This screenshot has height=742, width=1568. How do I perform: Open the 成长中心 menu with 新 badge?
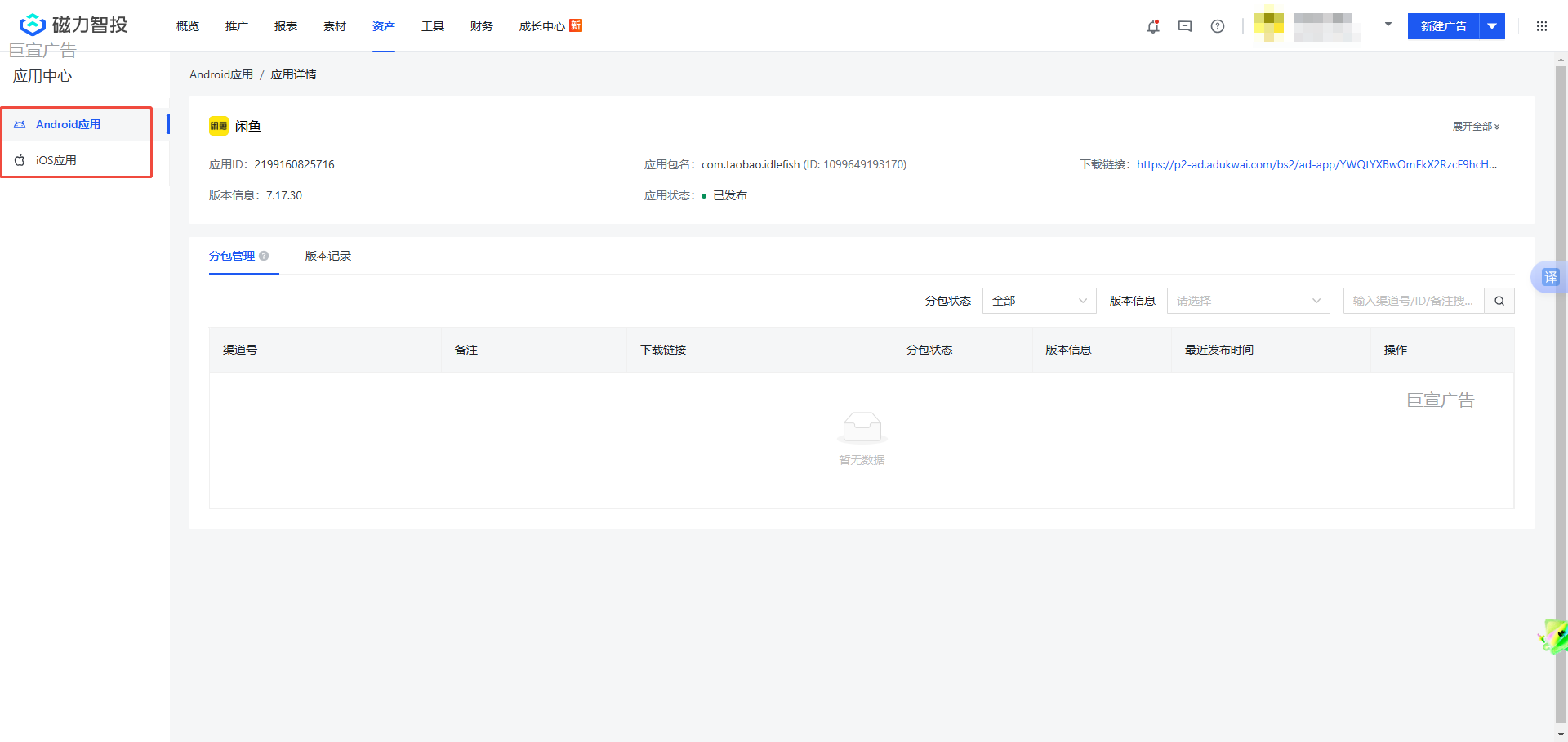pos(541,26)
